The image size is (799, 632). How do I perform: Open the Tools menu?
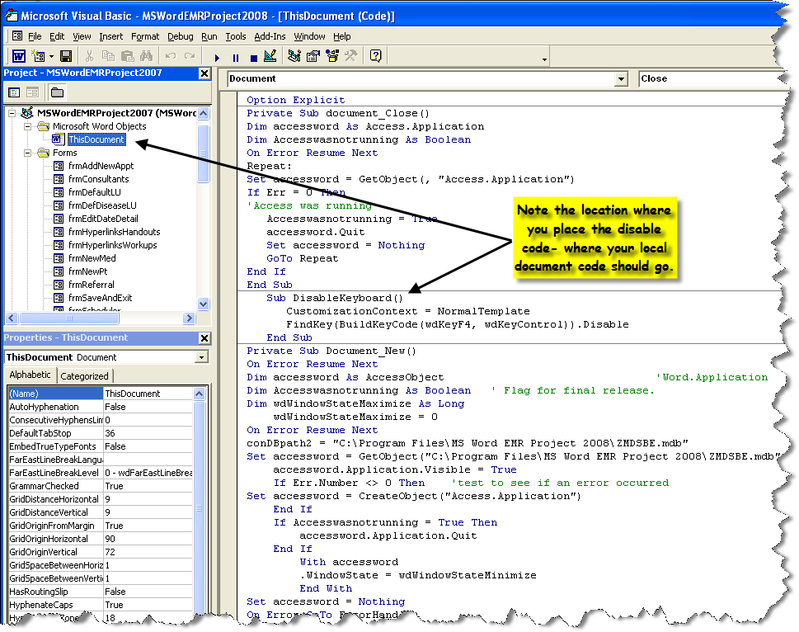click(x=235, y=36)
